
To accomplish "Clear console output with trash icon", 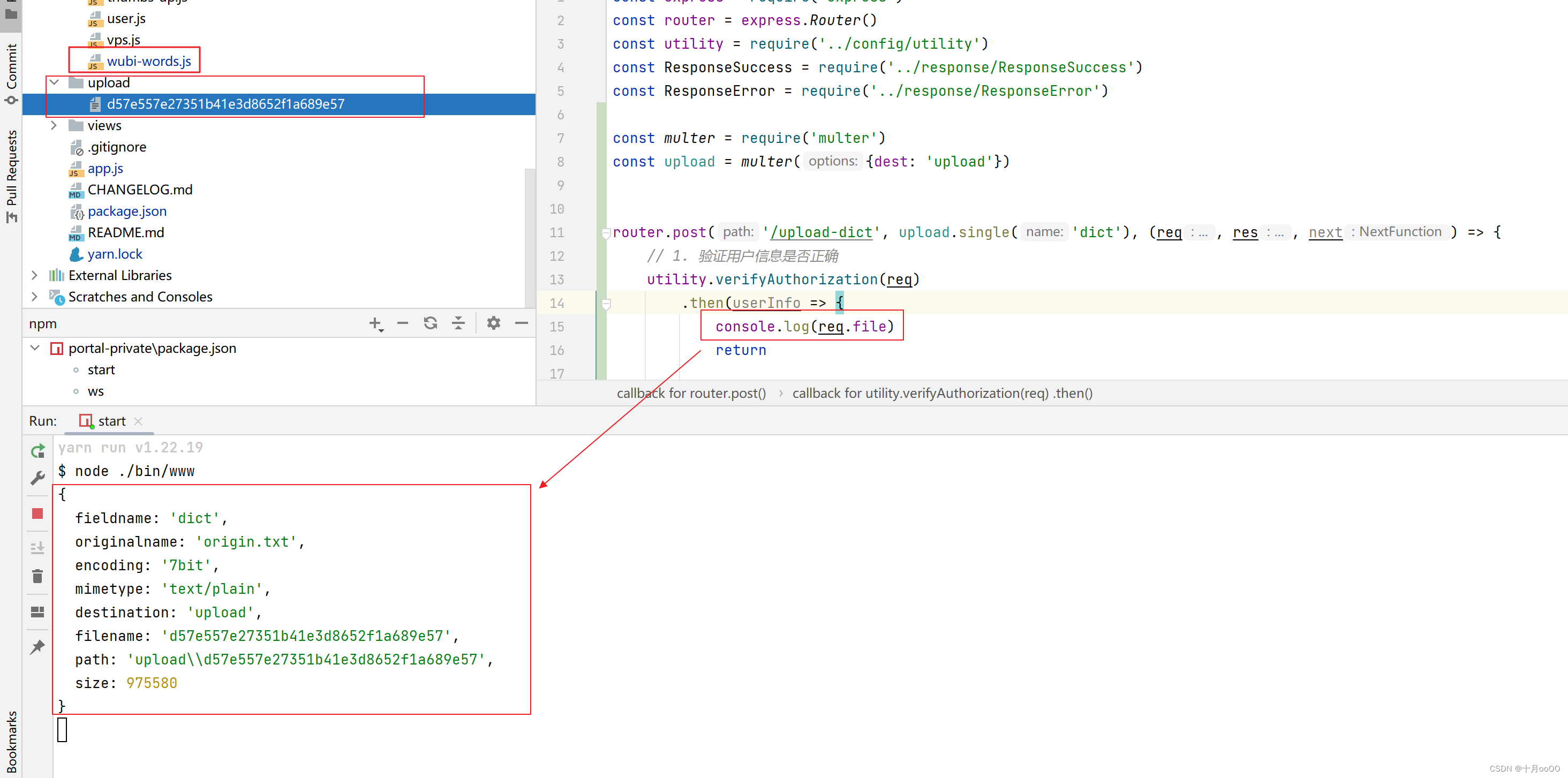I will pyautogui.click(x=37, y=577).
